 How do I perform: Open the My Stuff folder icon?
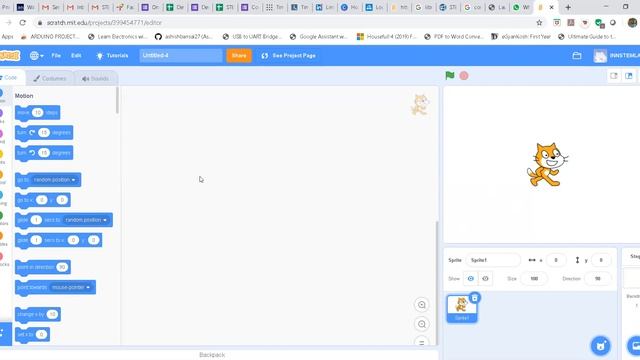click(577, 56)
